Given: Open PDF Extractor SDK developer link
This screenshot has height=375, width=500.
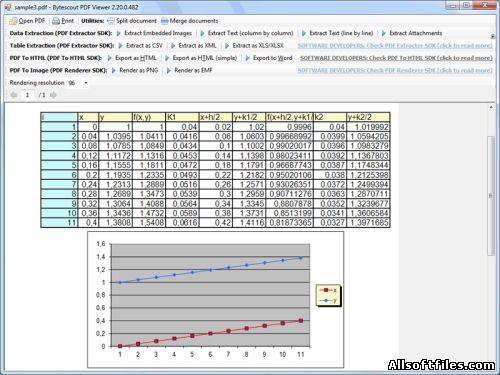Looking at the screenshot, I should (395, 45).
